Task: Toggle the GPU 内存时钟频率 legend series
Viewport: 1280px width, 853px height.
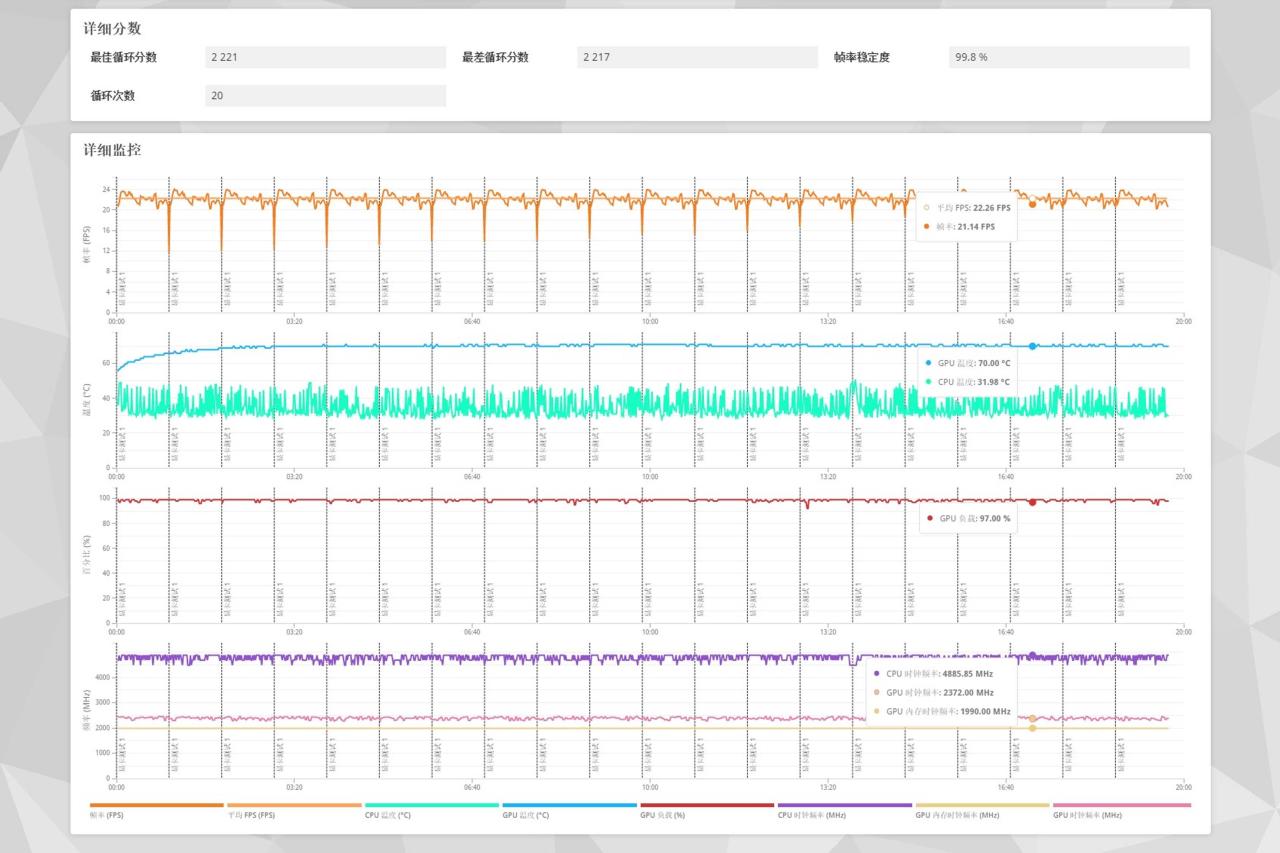Action: [x=982, y=811]
